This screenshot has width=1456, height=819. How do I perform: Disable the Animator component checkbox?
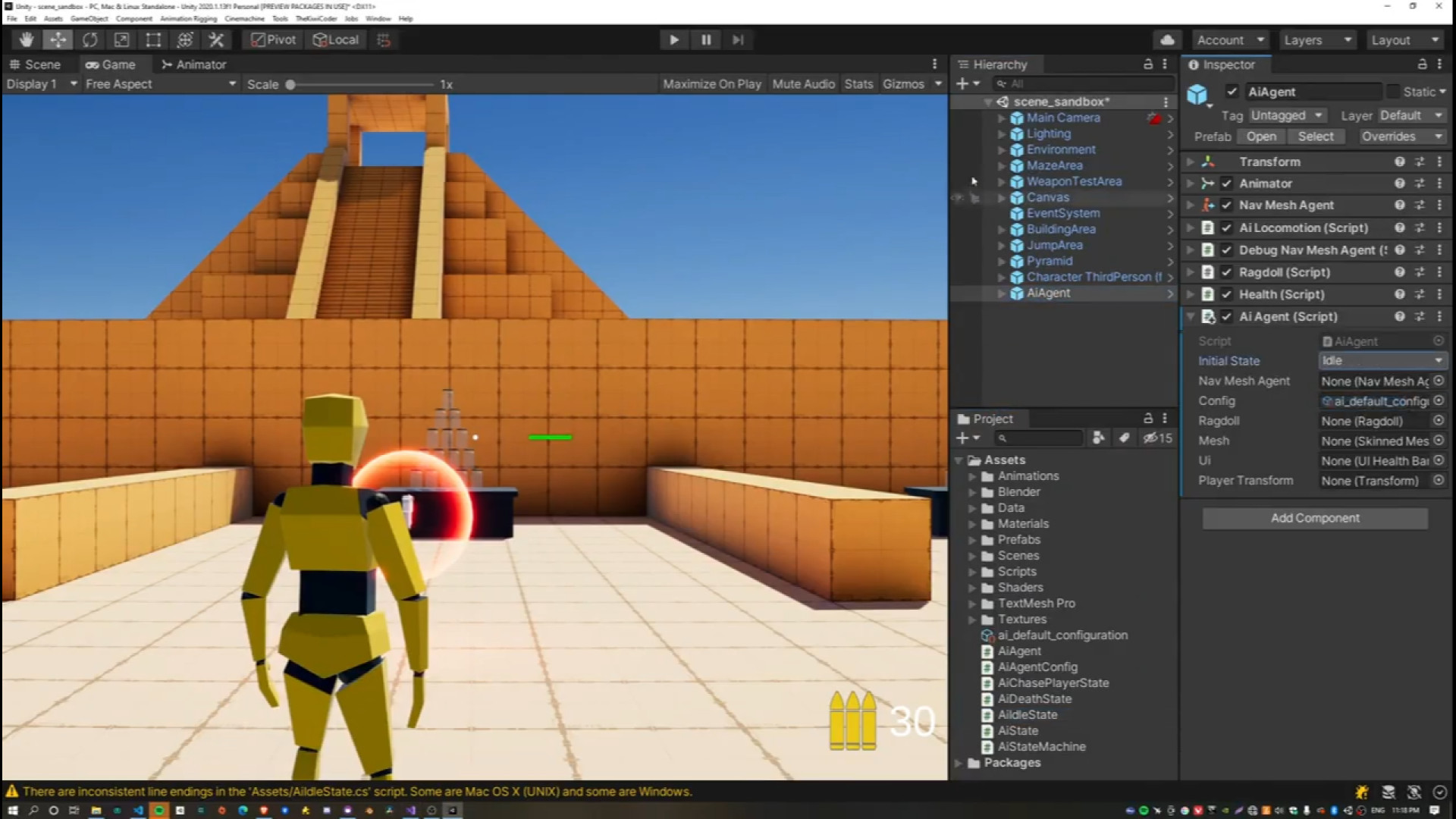tap(1226, 184)
